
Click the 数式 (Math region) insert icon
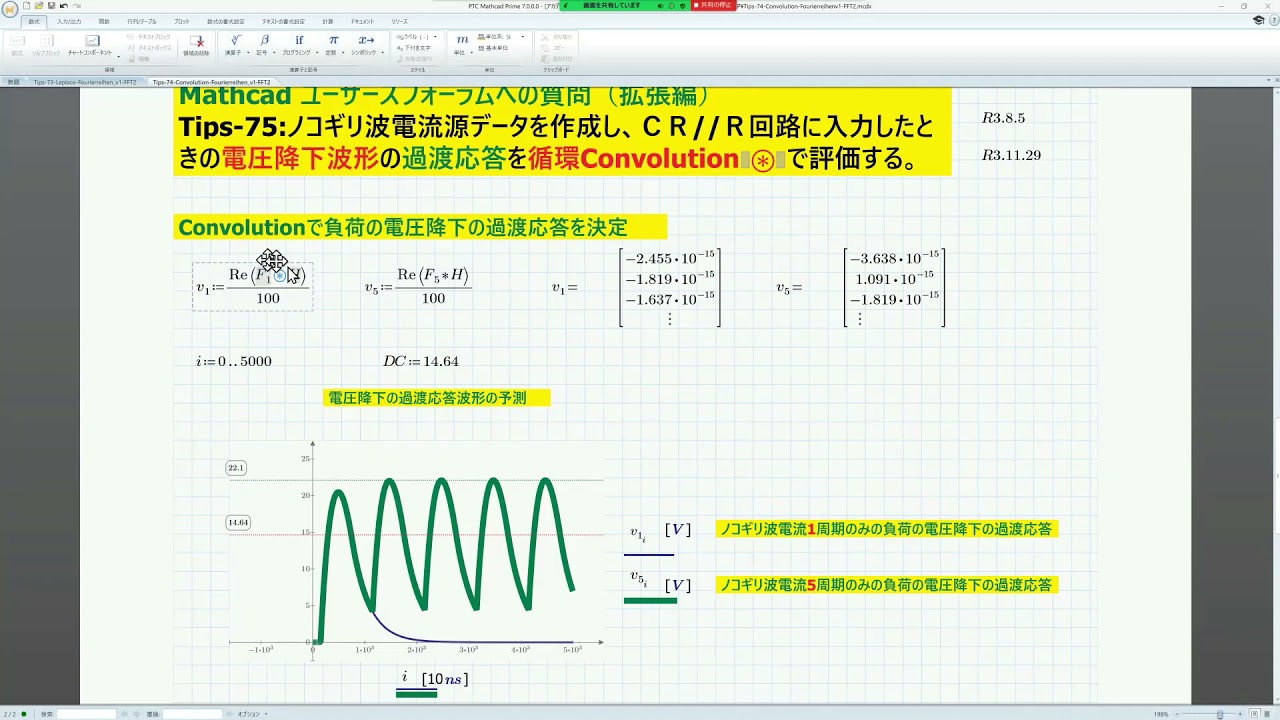(x=17, y=45)
